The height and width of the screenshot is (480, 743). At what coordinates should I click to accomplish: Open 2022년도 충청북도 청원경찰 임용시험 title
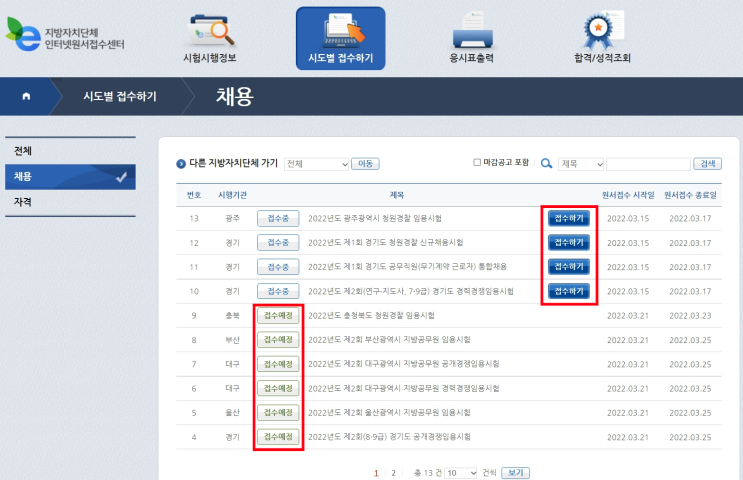[x=372, y=316]
